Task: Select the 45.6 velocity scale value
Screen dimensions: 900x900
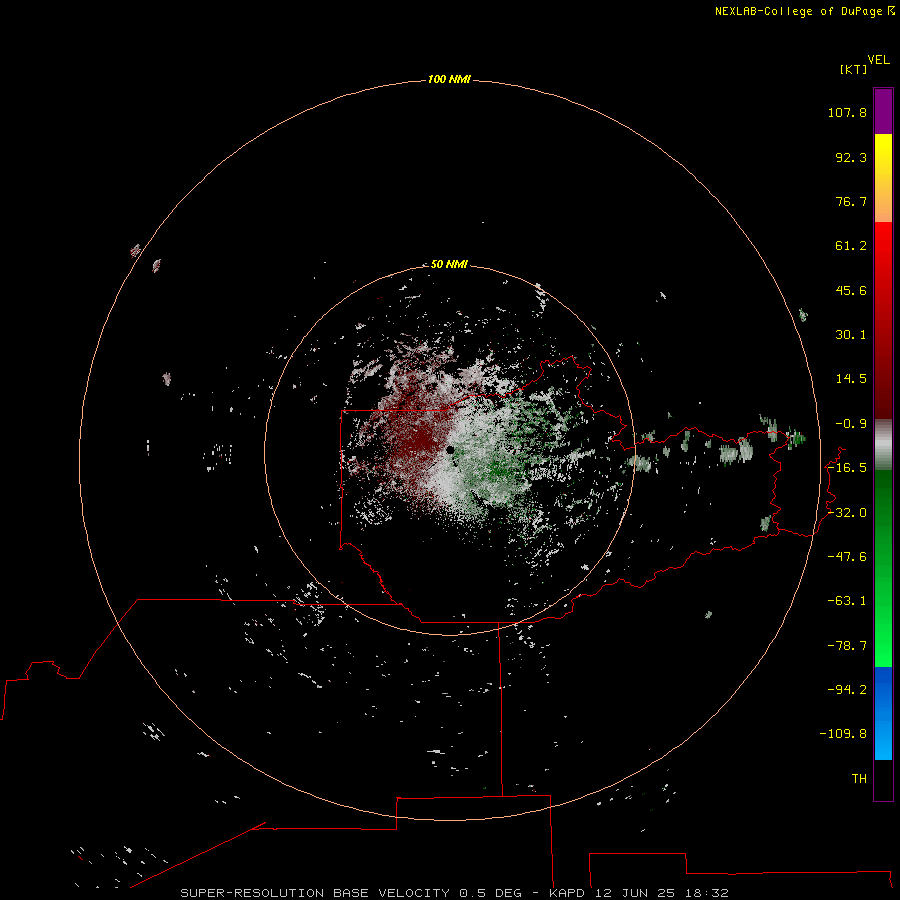Action: (851, 290)
